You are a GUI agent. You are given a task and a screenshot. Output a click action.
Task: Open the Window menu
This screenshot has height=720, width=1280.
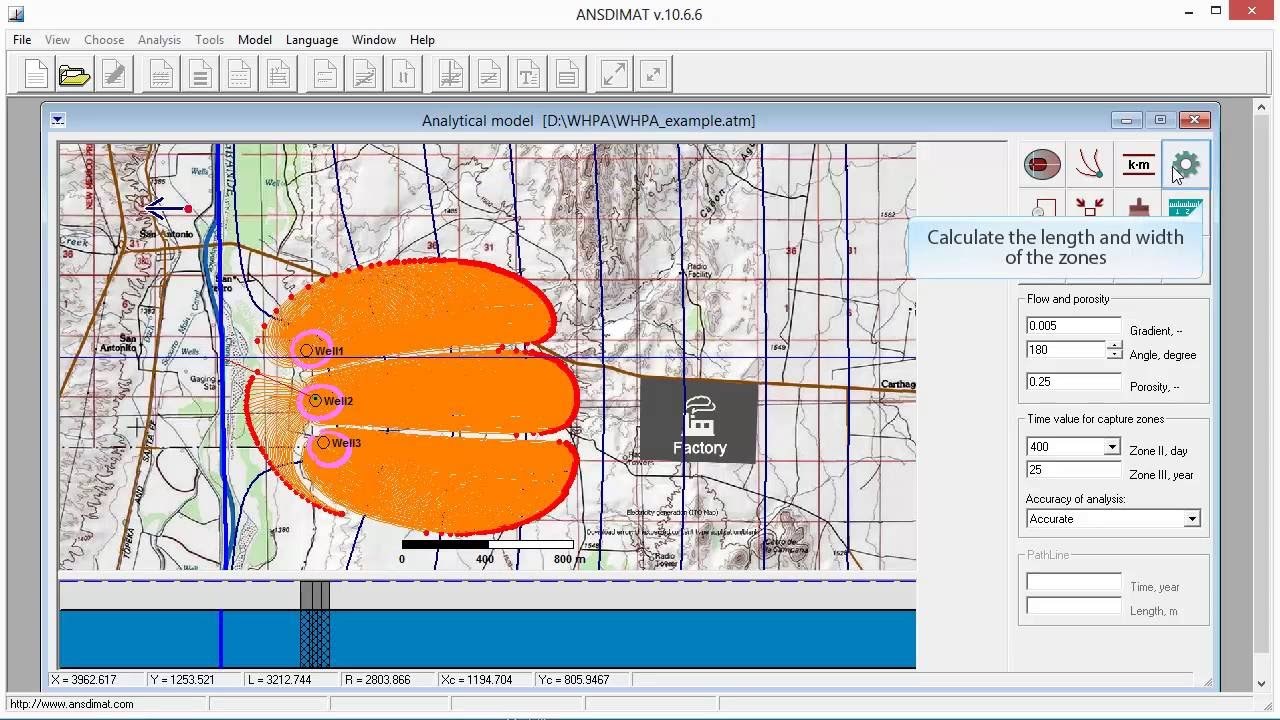click(374, 40)
